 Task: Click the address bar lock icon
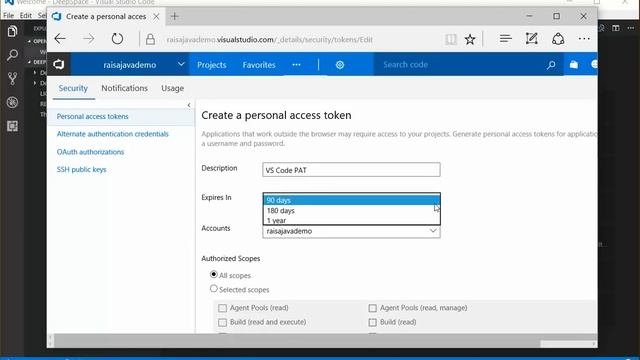[x=150, y=39]
